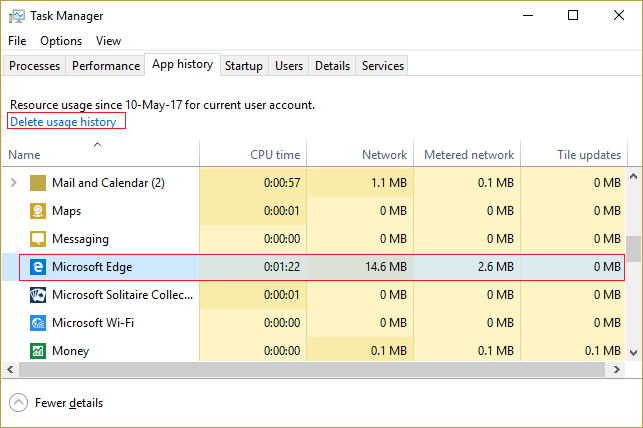Click the Money app icon
This screenshot has height=428, width=643.
tap(38, 351)
